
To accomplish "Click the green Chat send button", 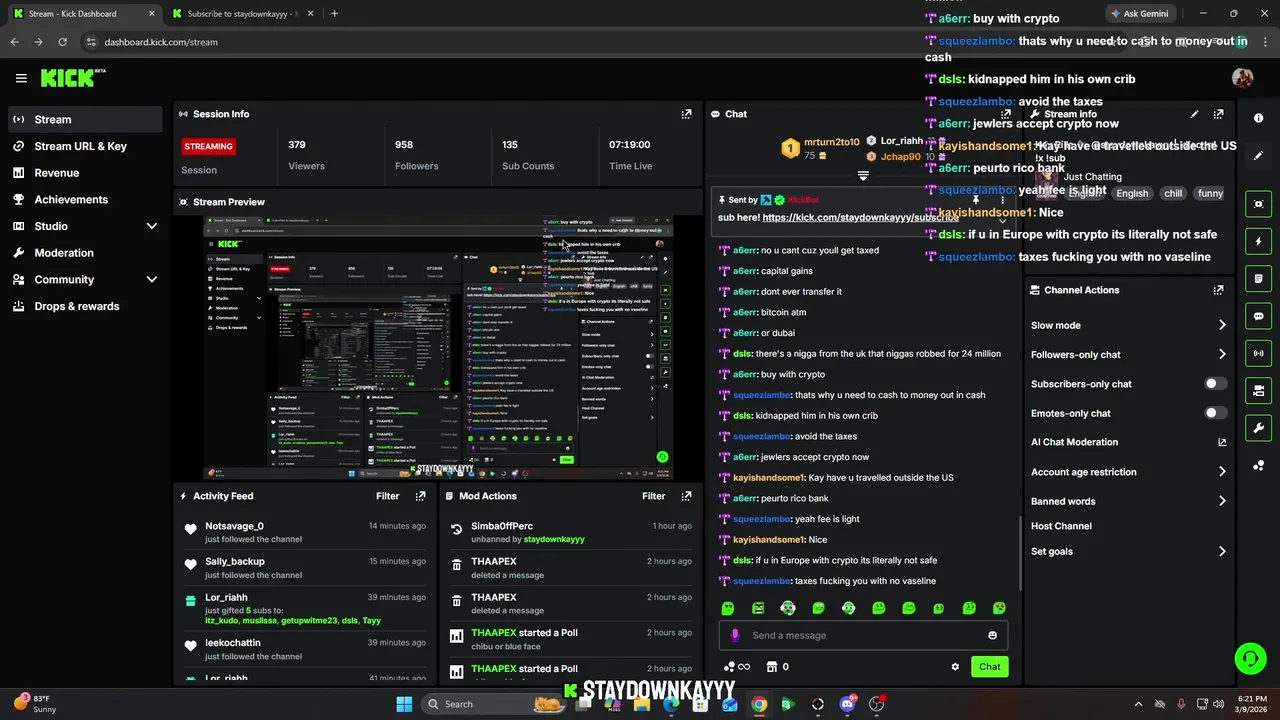I will point(989,667).
